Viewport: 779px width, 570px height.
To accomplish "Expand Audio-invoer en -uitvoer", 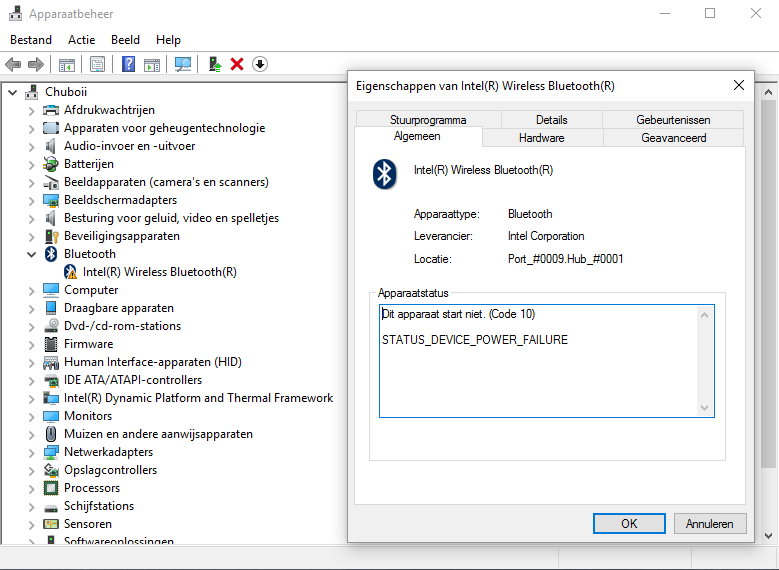I will tap(31, 147).
